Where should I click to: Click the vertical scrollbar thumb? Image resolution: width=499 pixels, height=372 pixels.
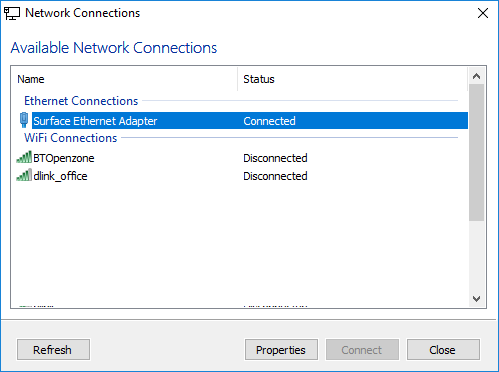[476, 152]
